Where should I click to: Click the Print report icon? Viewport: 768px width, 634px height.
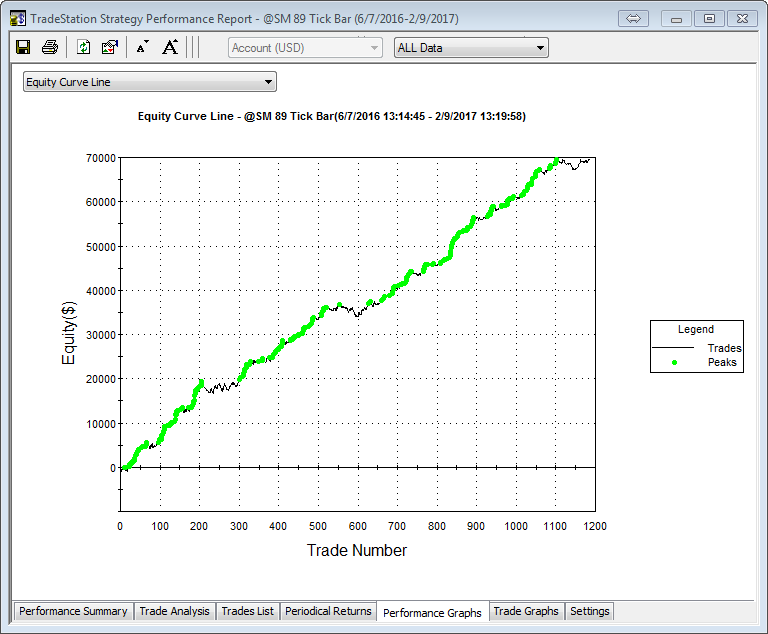click(49, 47)
